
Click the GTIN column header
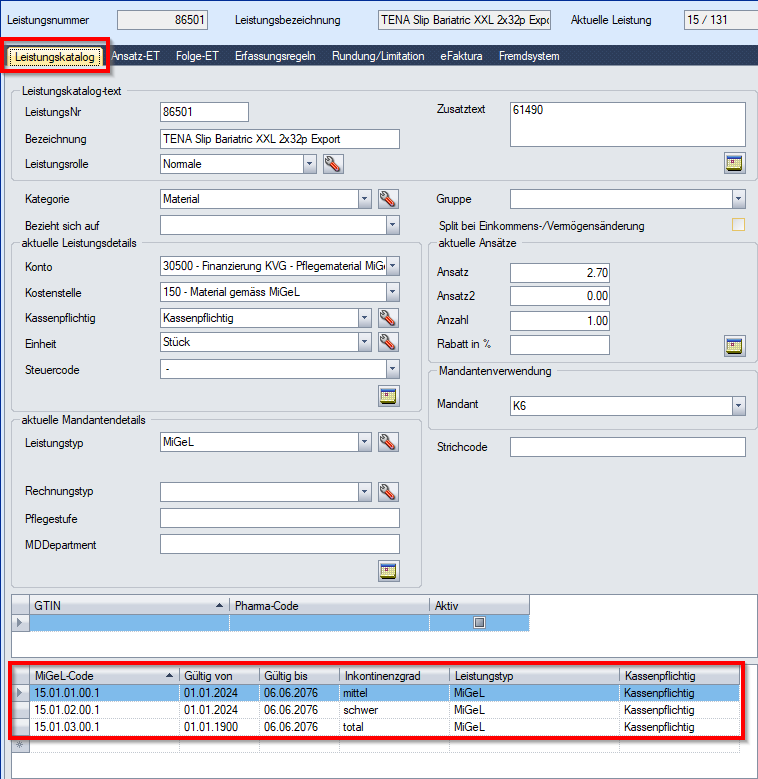point(129,606)
